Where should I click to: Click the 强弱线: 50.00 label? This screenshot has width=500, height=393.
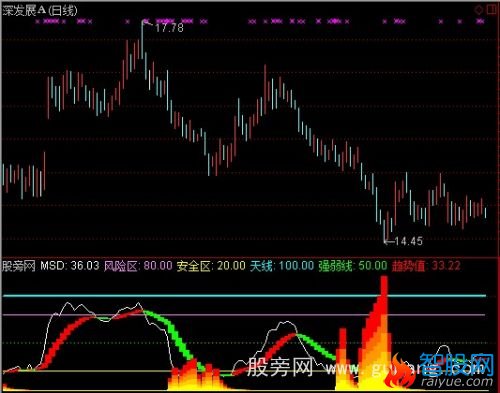pyautogui.click(x=353, y=266)
